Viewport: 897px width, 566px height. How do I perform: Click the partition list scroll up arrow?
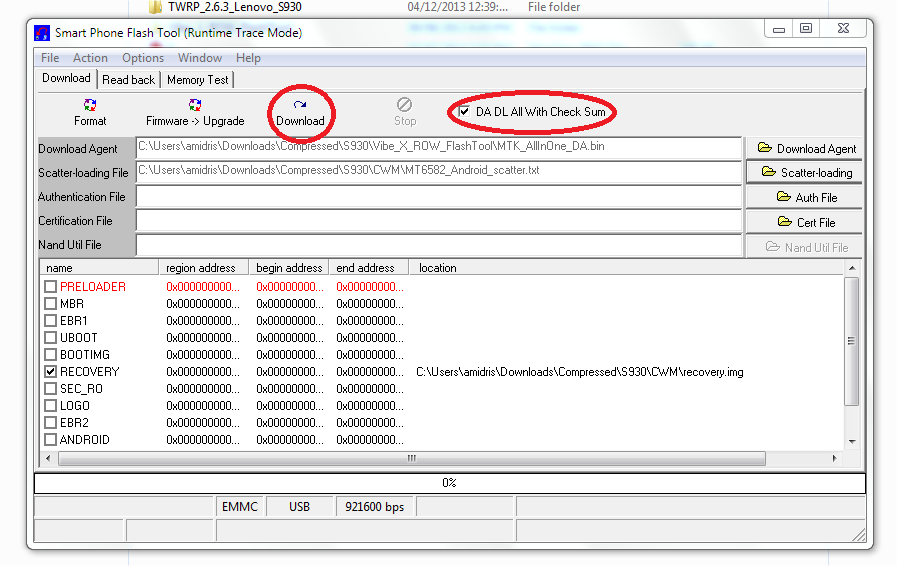pyautogui.click(x=852, y=268)
